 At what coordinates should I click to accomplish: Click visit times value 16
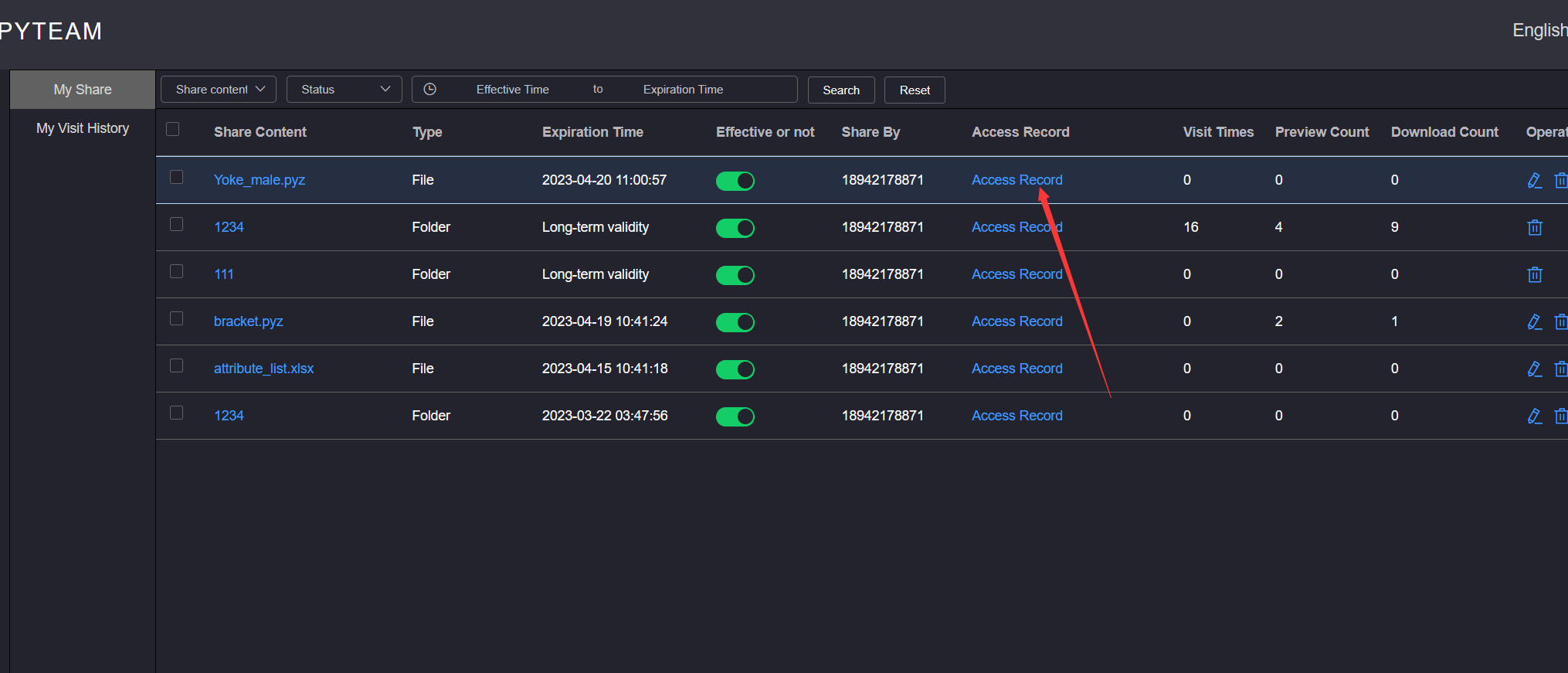click(x=1191, y=227)
